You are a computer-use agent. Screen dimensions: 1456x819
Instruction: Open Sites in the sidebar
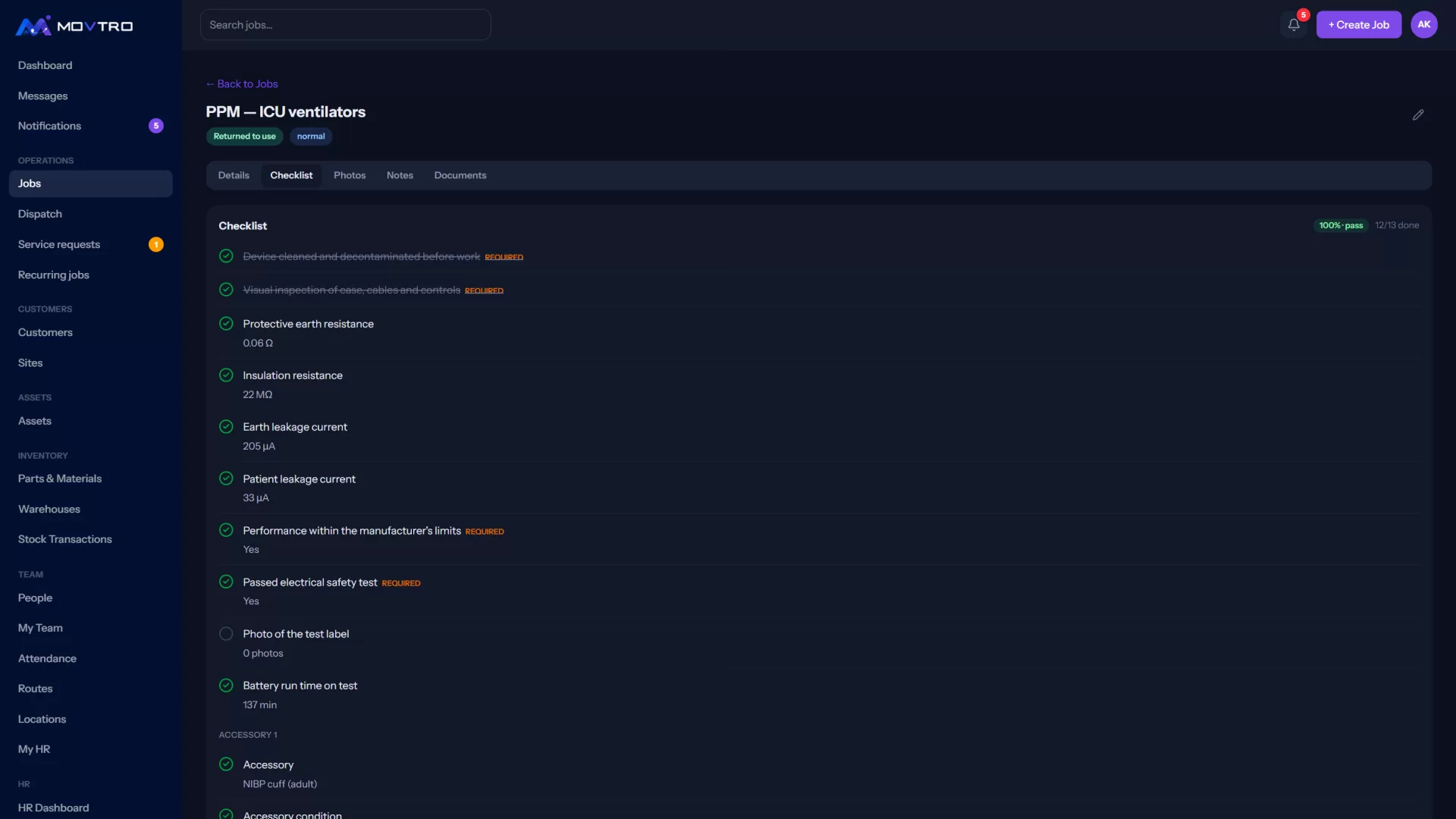click(91, 362)
